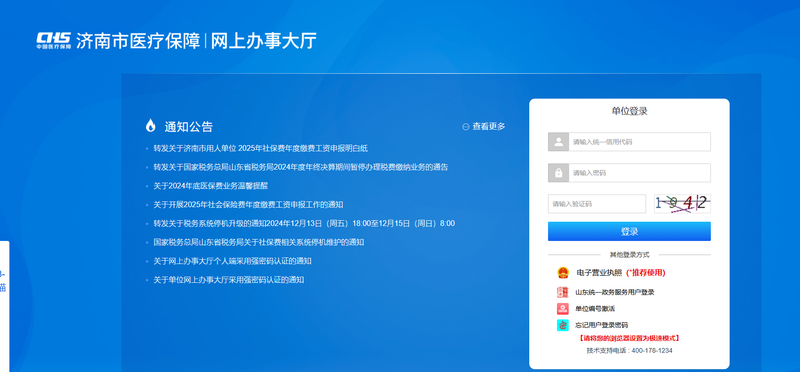Open notice 关于开展2025年社会保险费年度缴费工资申报工作的通知

click(248, 205)
